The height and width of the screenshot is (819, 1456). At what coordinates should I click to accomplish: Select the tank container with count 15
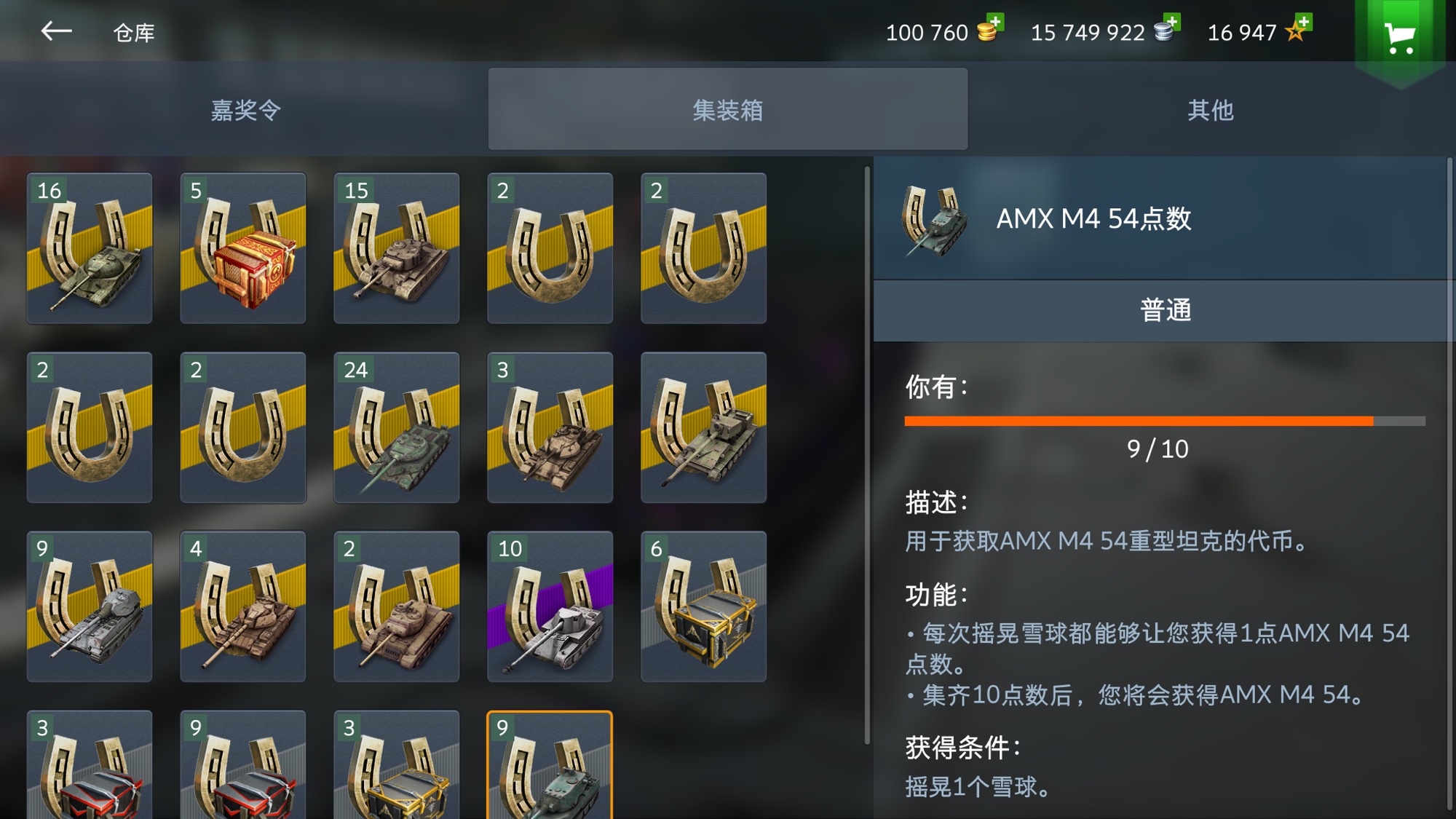pos(397,248)
